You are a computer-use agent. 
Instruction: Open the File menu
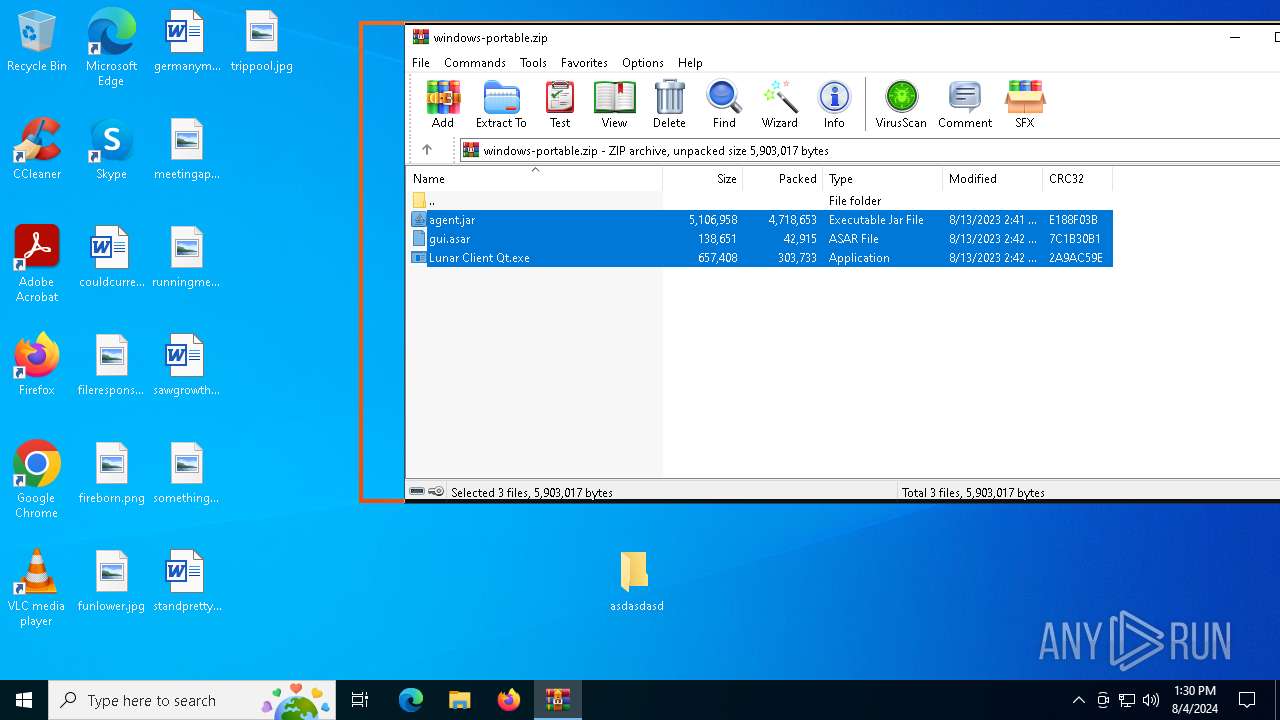point(421,62)
